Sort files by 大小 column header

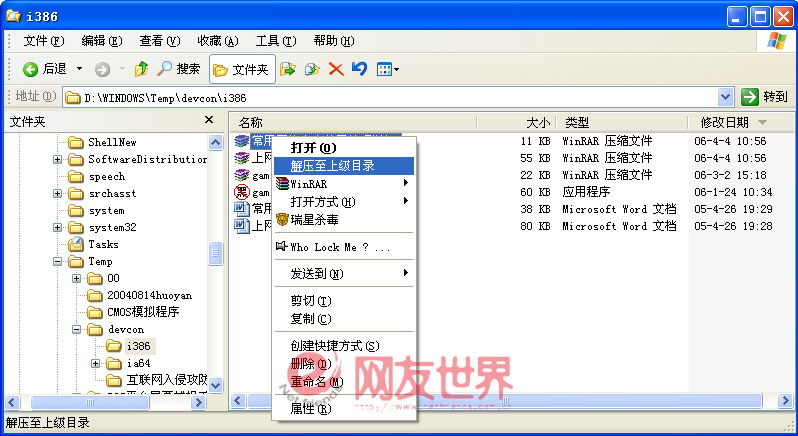point(517,123)
